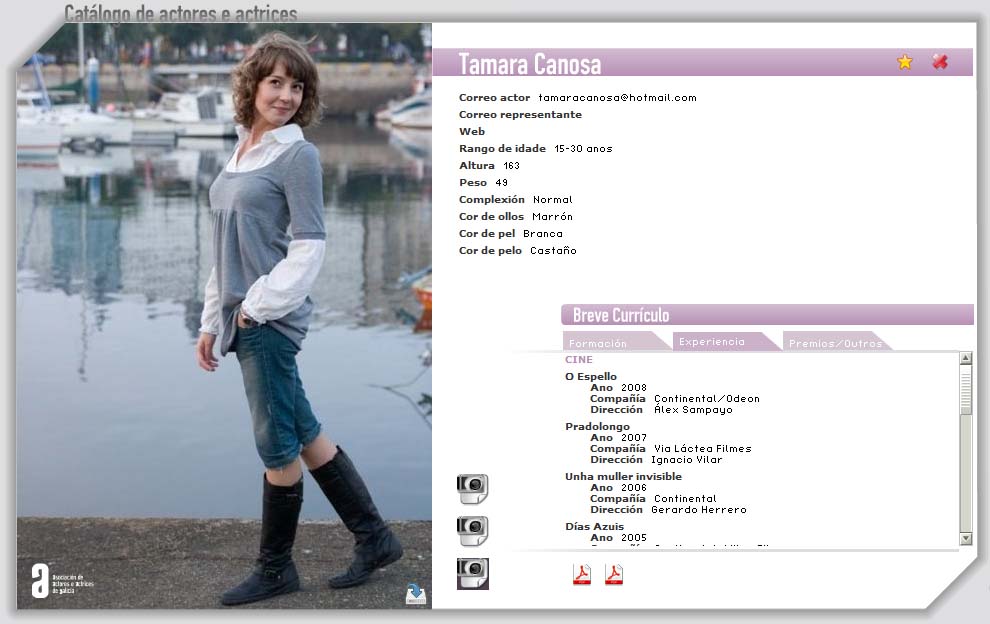
Task: Click the blue download arrow icon on photo
Action: (x=415, y=594)
